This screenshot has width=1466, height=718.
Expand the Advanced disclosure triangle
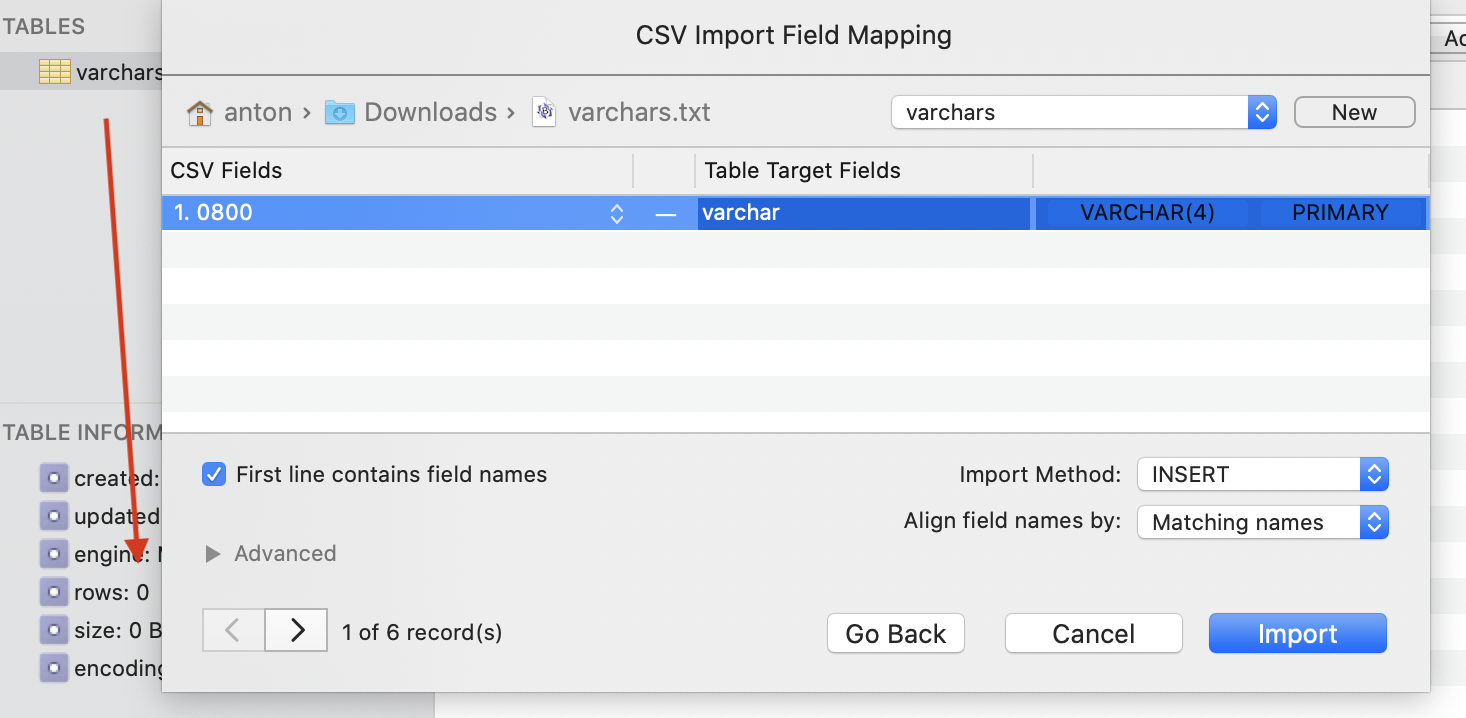tap(213, 553)
